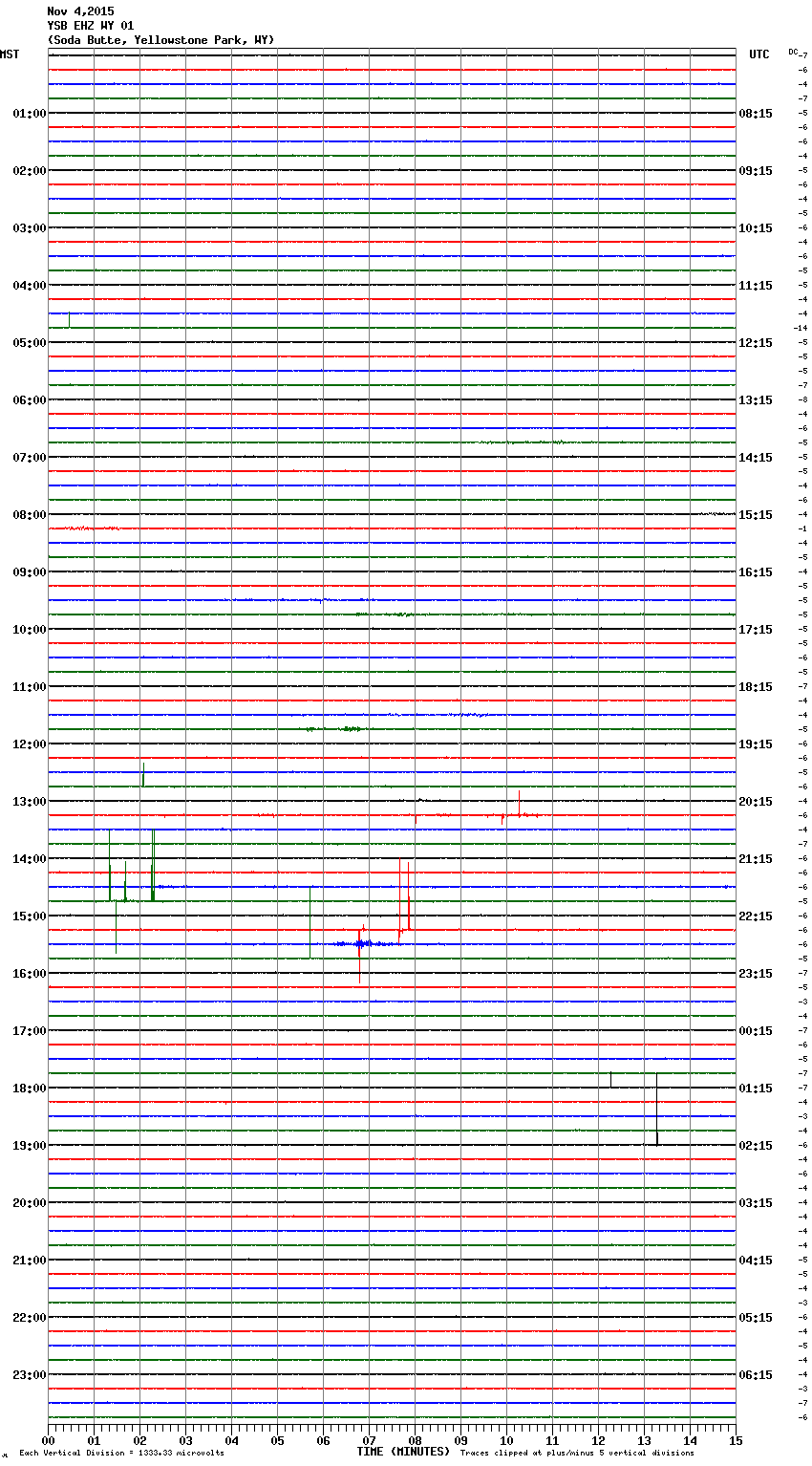Select the '22:00' MST time label
Screen dimensions: 812x1466
point(30,1318)
